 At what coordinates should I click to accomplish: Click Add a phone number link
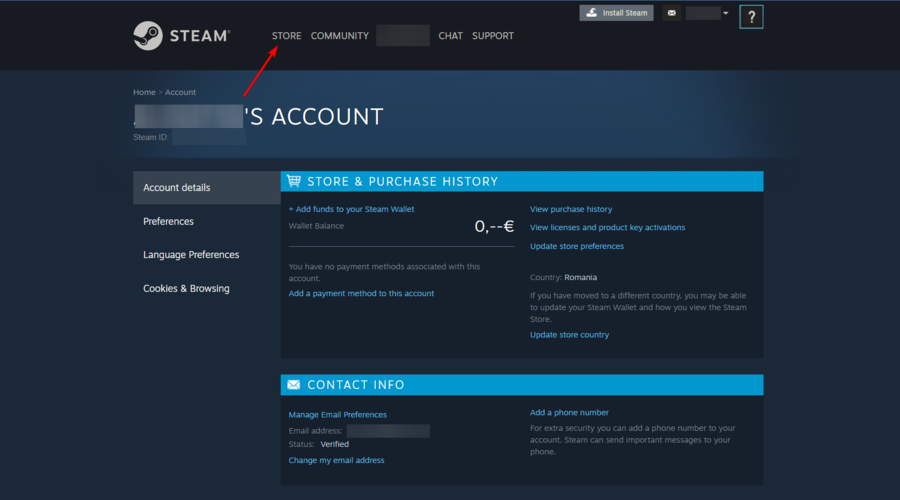point(569,412)
